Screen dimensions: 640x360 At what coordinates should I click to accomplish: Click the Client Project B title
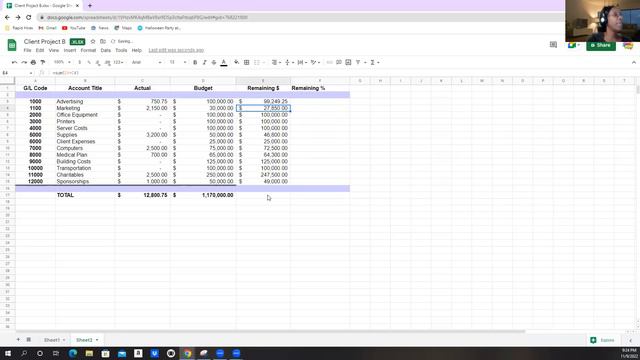click(x=44, y=42)
